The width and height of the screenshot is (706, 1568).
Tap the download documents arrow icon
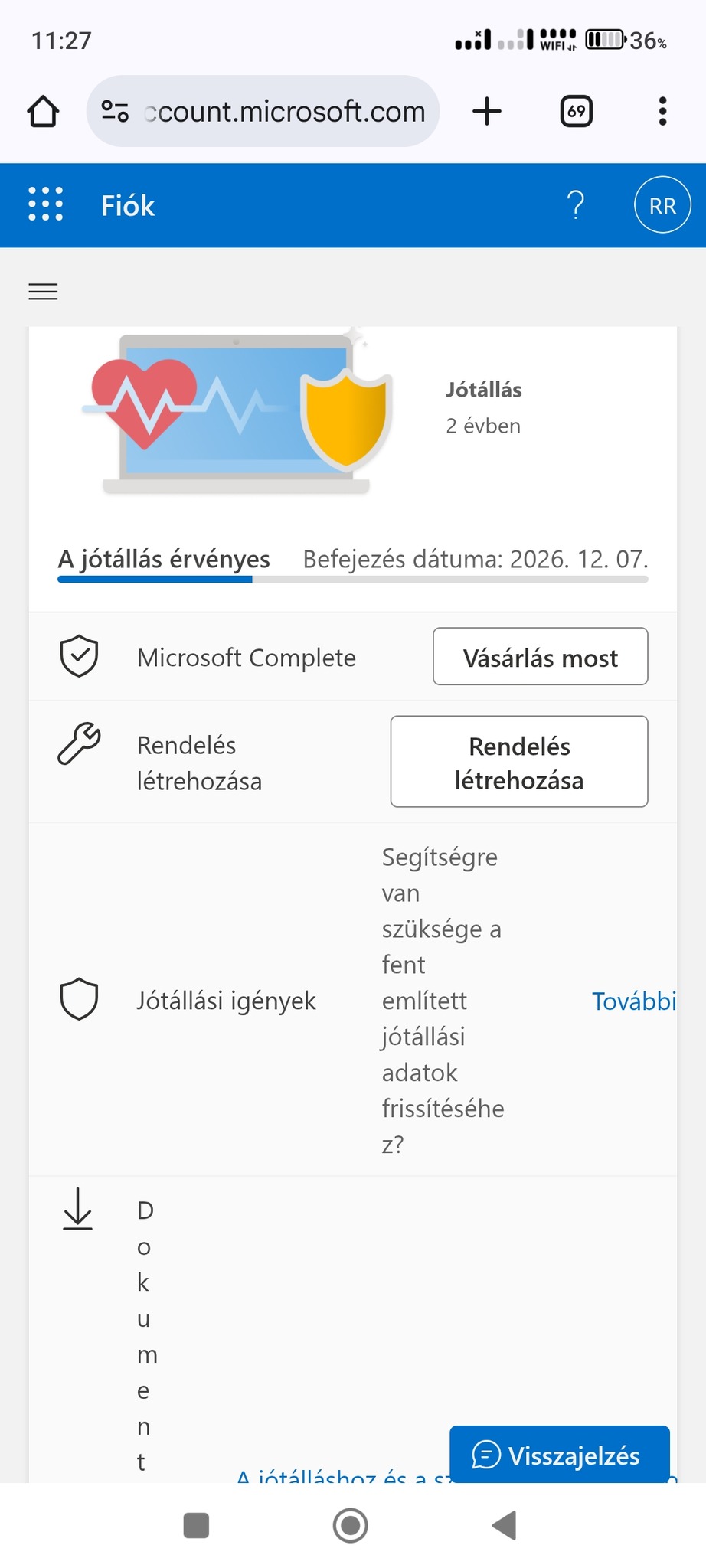[77, 1209]
